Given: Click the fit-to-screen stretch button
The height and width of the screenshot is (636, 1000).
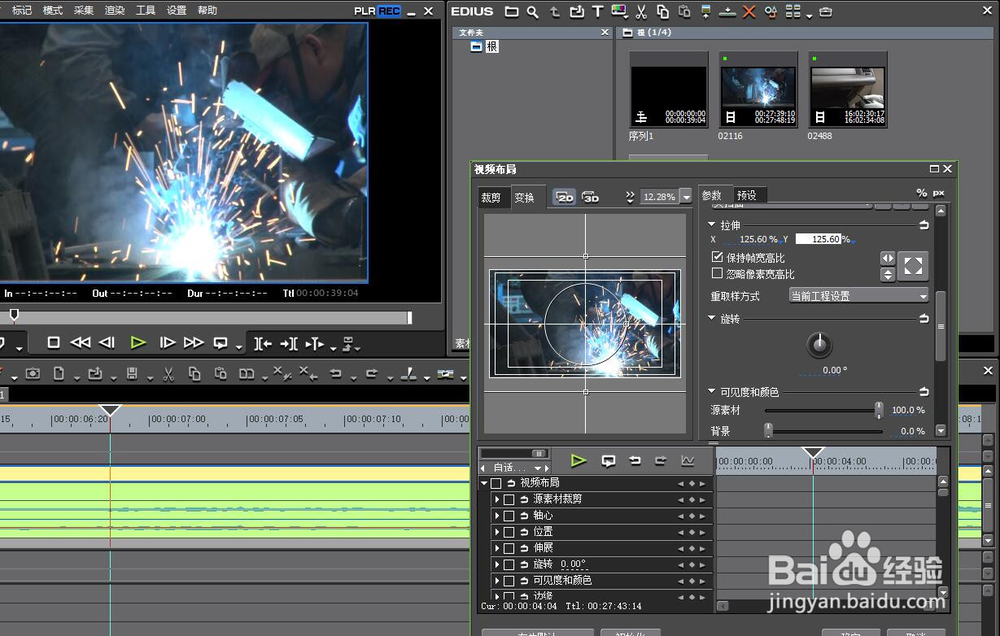Looking at the screenshot, I should pos(913,266).
